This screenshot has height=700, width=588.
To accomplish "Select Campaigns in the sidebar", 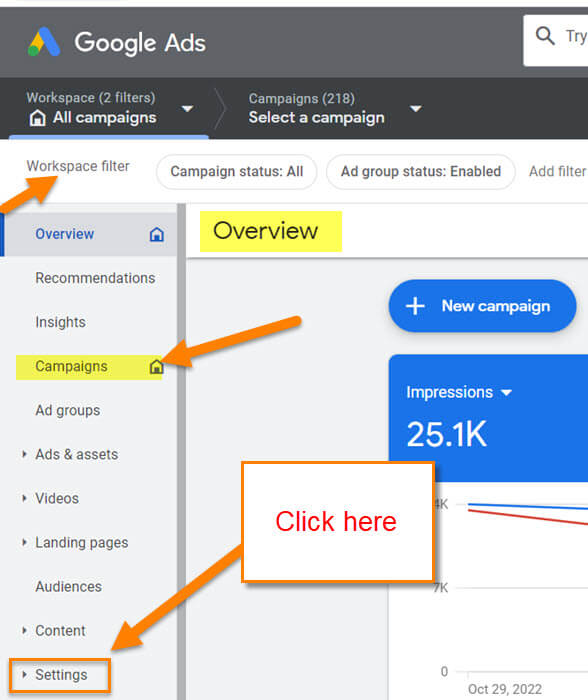I will [71, 367].
